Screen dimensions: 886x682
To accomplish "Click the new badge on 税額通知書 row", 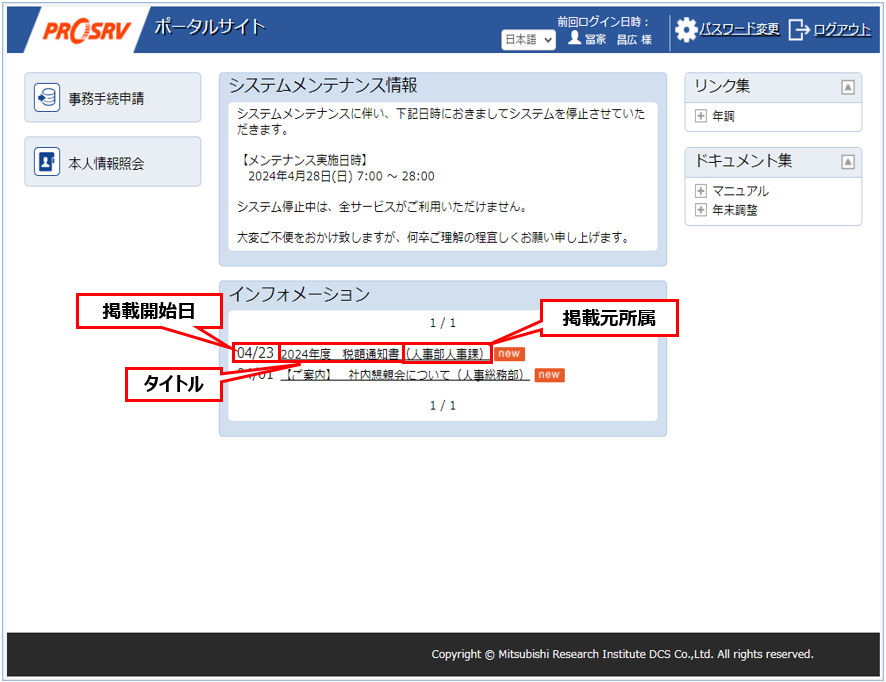I will tap(509, 354).
